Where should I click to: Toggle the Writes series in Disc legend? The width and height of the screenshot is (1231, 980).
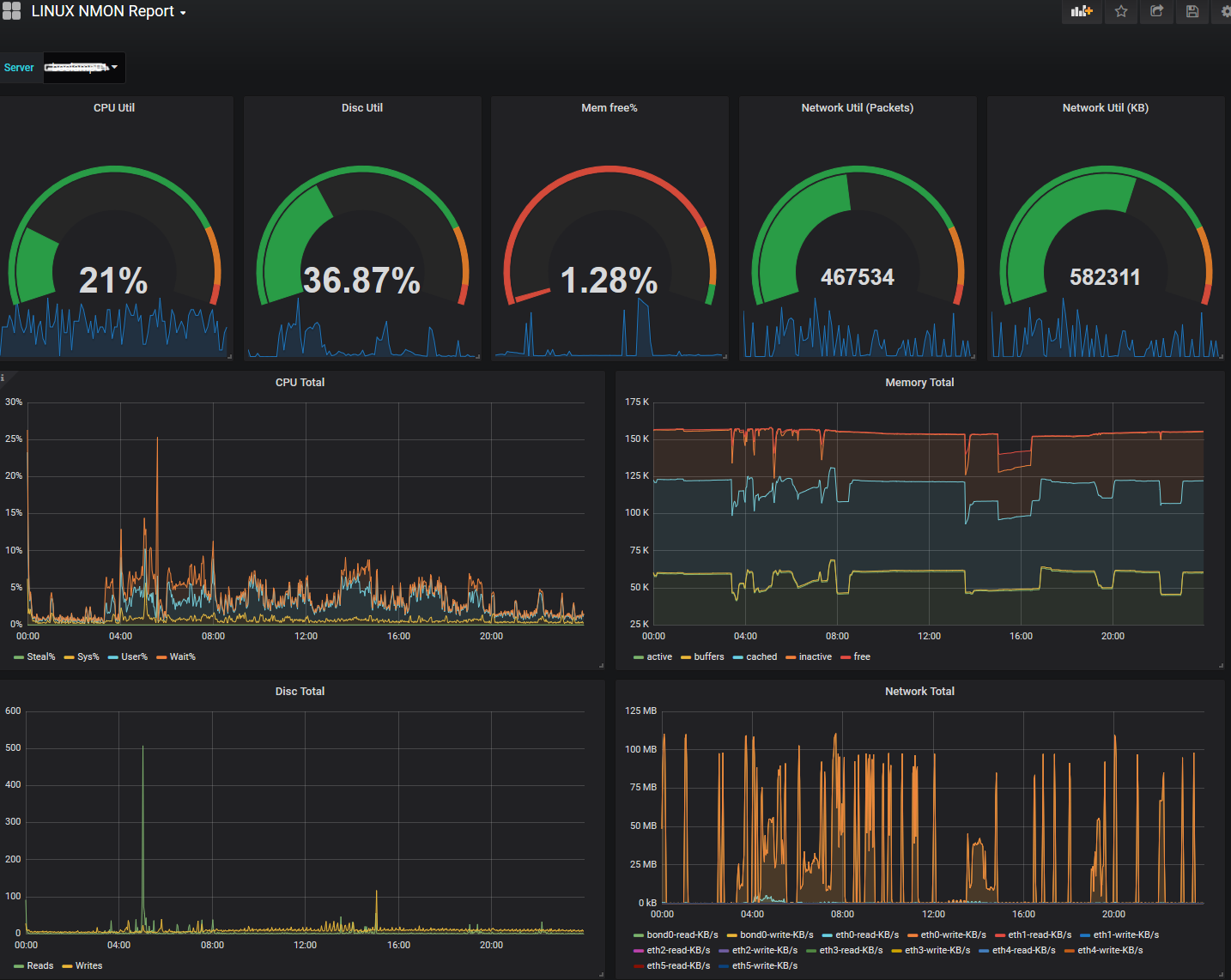click(88, 966)
